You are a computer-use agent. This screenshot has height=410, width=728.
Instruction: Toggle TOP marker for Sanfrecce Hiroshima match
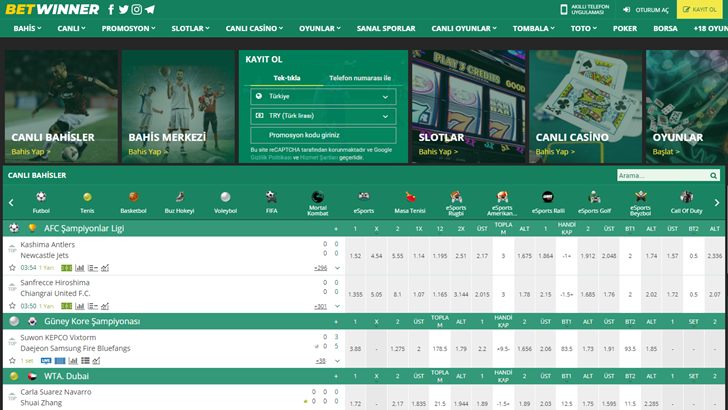click(x=12, y=286)
